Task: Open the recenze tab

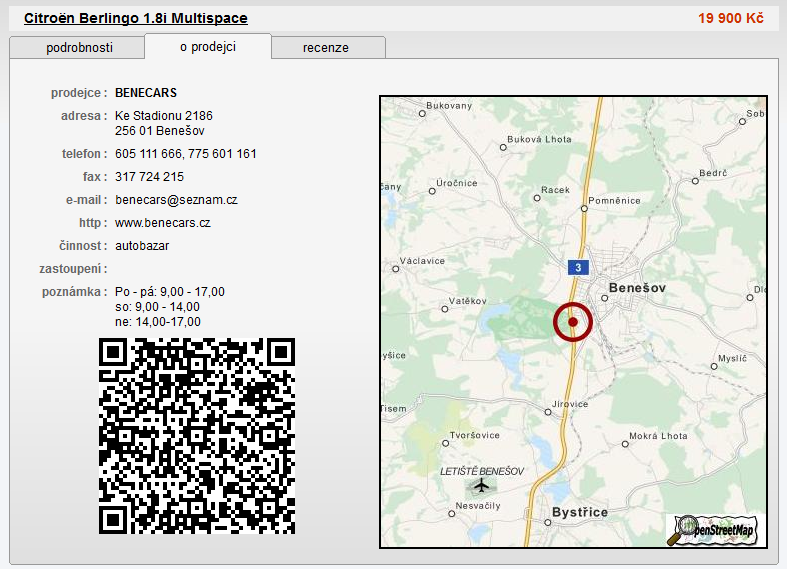Action: pos(328,48)
